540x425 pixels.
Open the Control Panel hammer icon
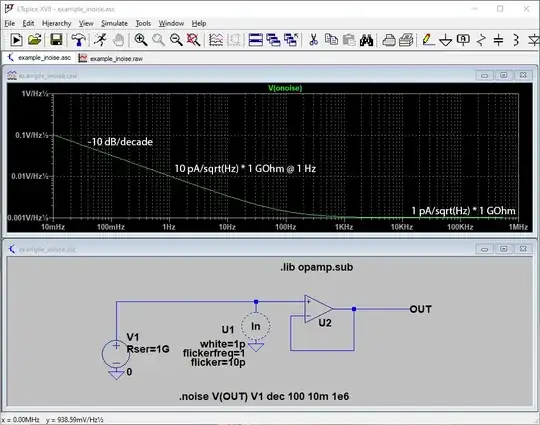(79, 40)
